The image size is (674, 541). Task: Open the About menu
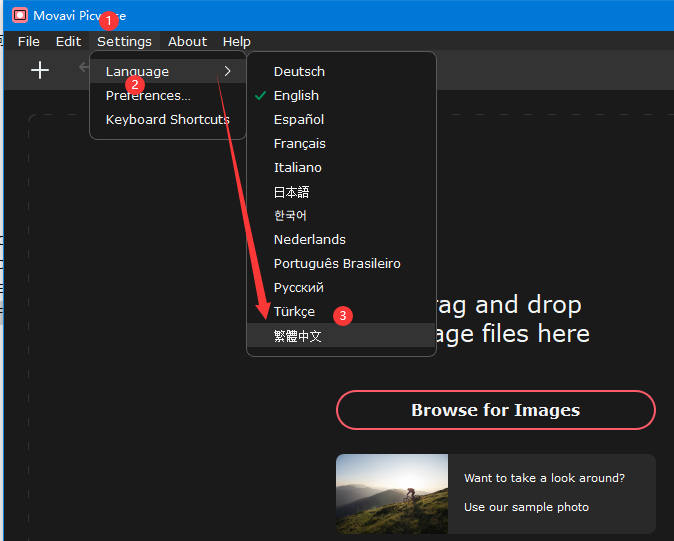[187, 41]
